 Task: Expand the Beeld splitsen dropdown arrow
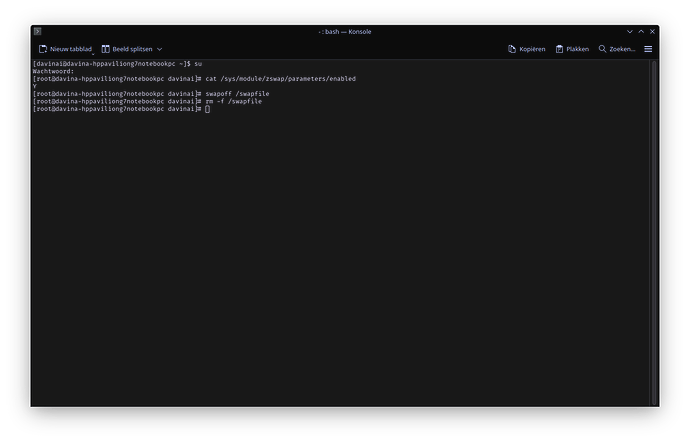coord(159,48)
